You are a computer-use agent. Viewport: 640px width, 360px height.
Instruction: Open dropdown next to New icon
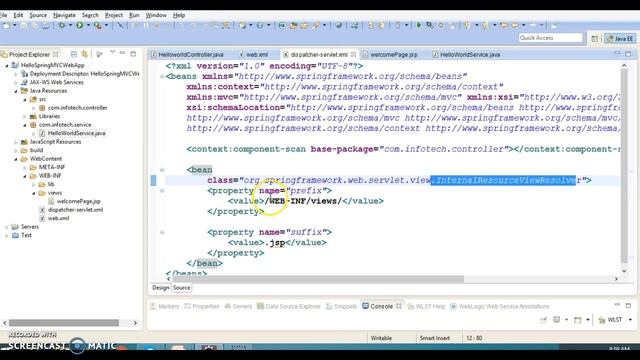click(15, 25)
